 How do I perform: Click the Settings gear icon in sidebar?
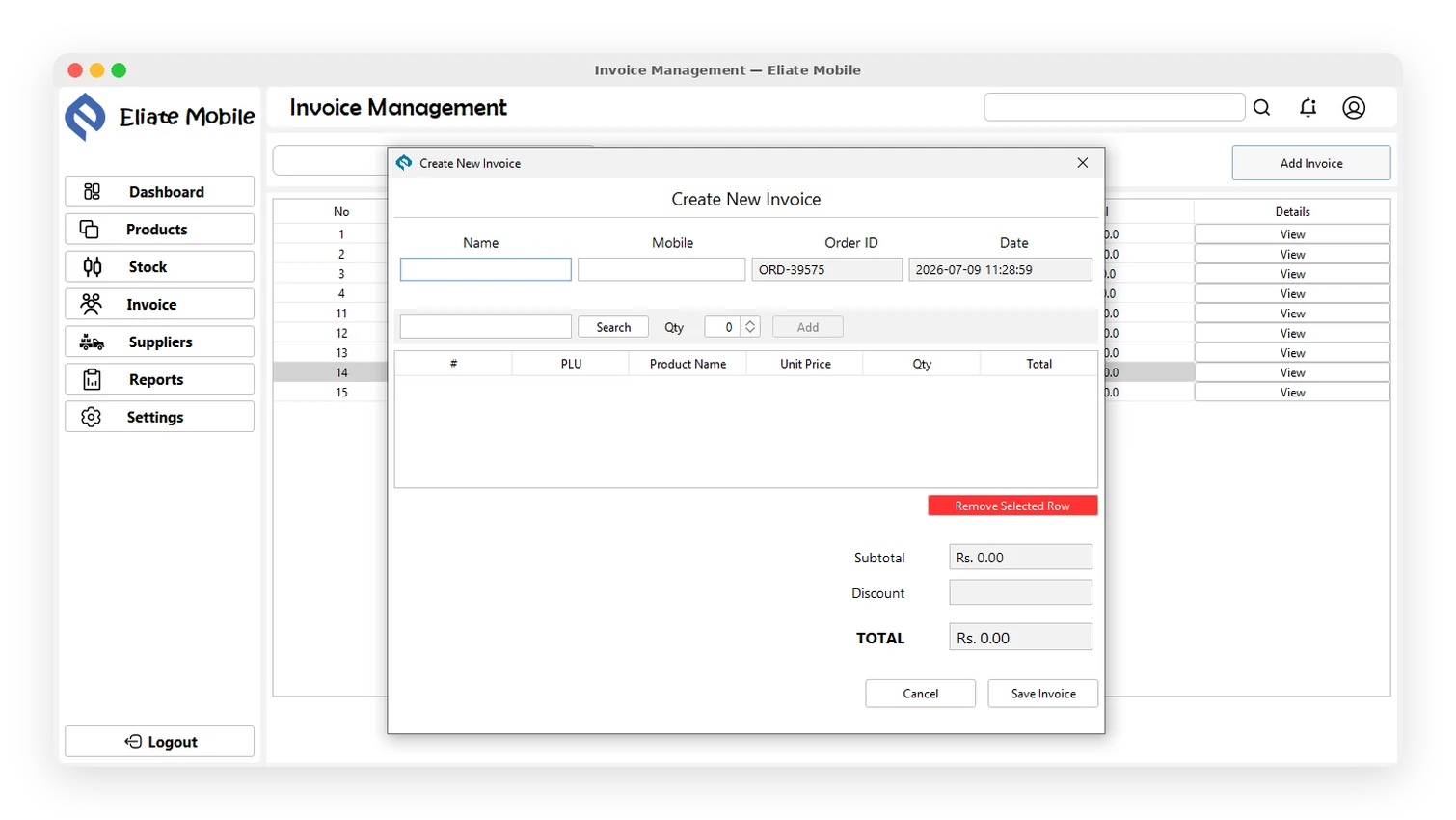click(x=92, y=417)
